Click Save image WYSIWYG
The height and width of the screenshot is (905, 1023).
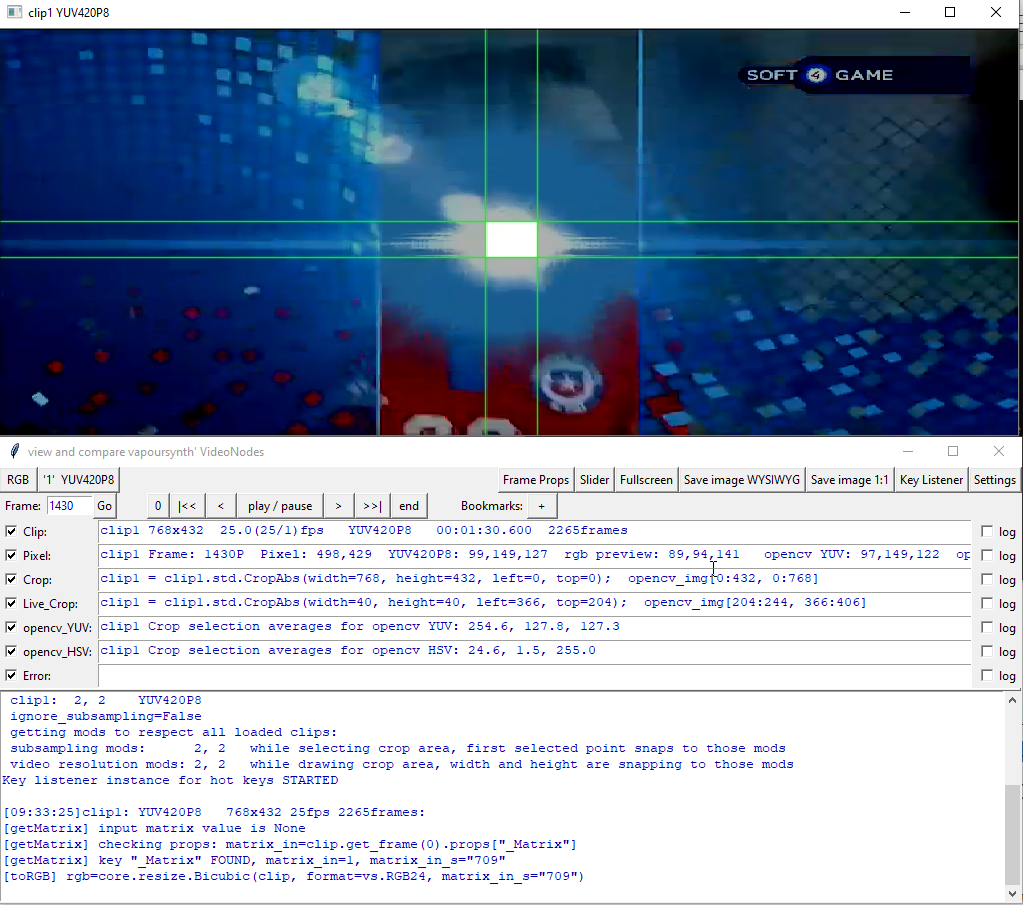(741, 480)
